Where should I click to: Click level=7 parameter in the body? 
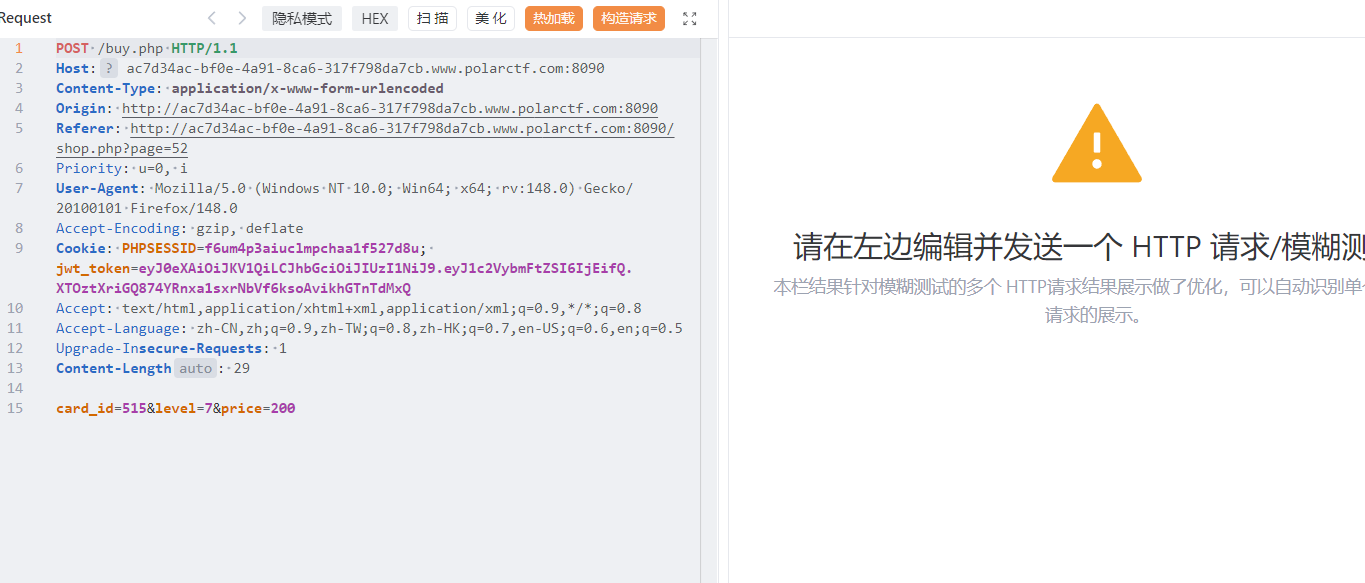184,408
